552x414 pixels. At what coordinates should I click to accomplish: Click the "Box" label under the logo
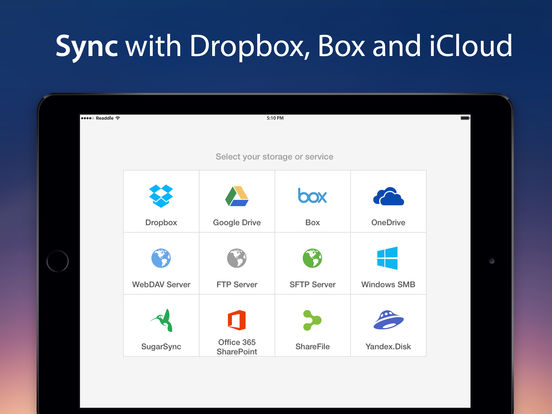(312, 222)
